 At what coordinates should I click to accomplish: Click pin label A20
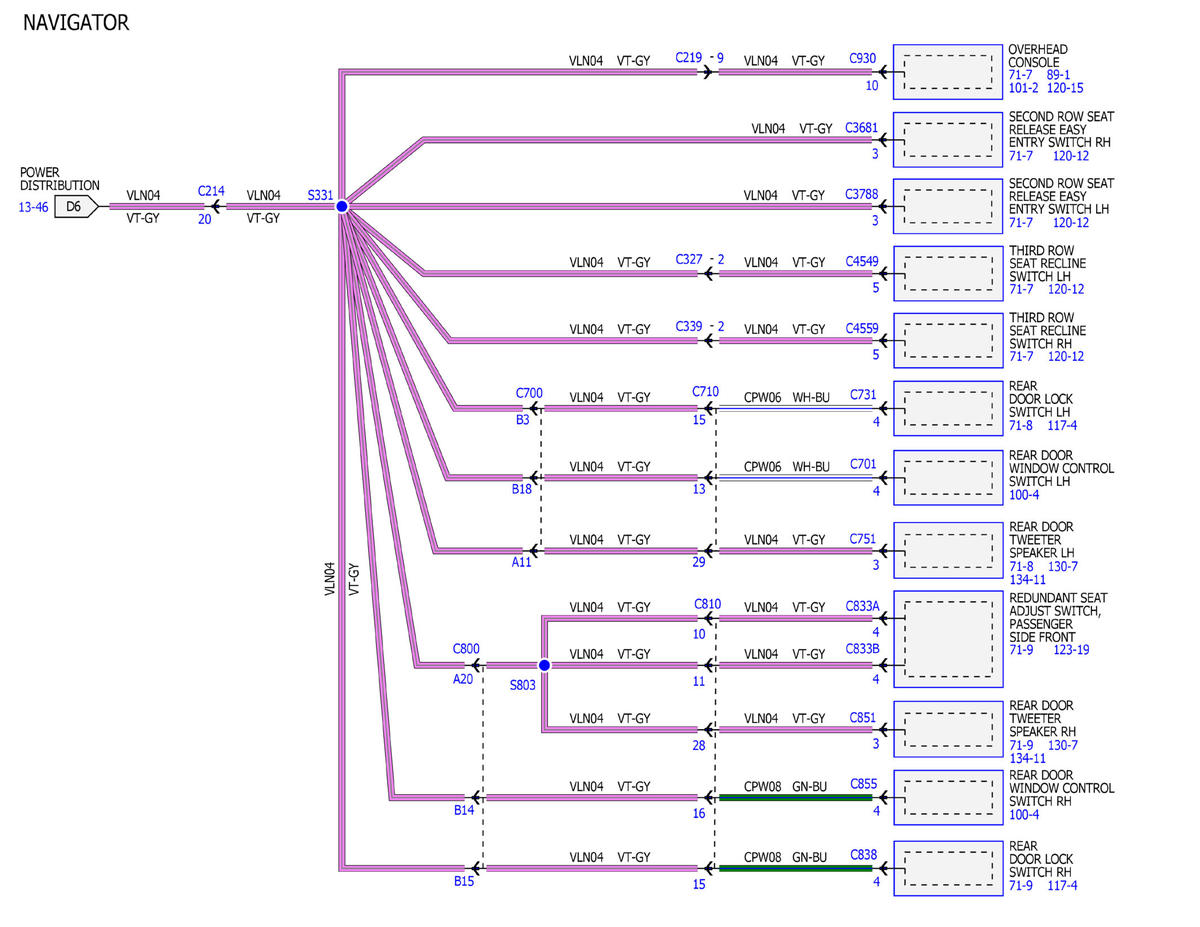point(463,679)
